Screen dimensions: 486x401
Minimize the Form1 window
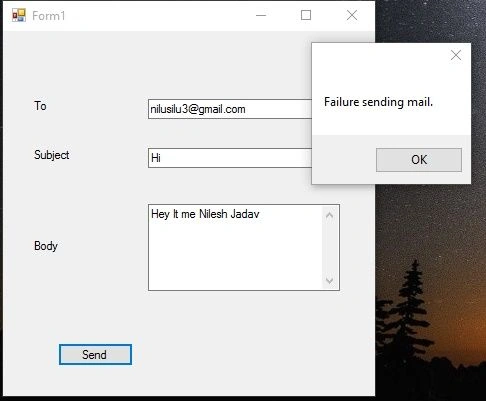[x=261, y=15]
